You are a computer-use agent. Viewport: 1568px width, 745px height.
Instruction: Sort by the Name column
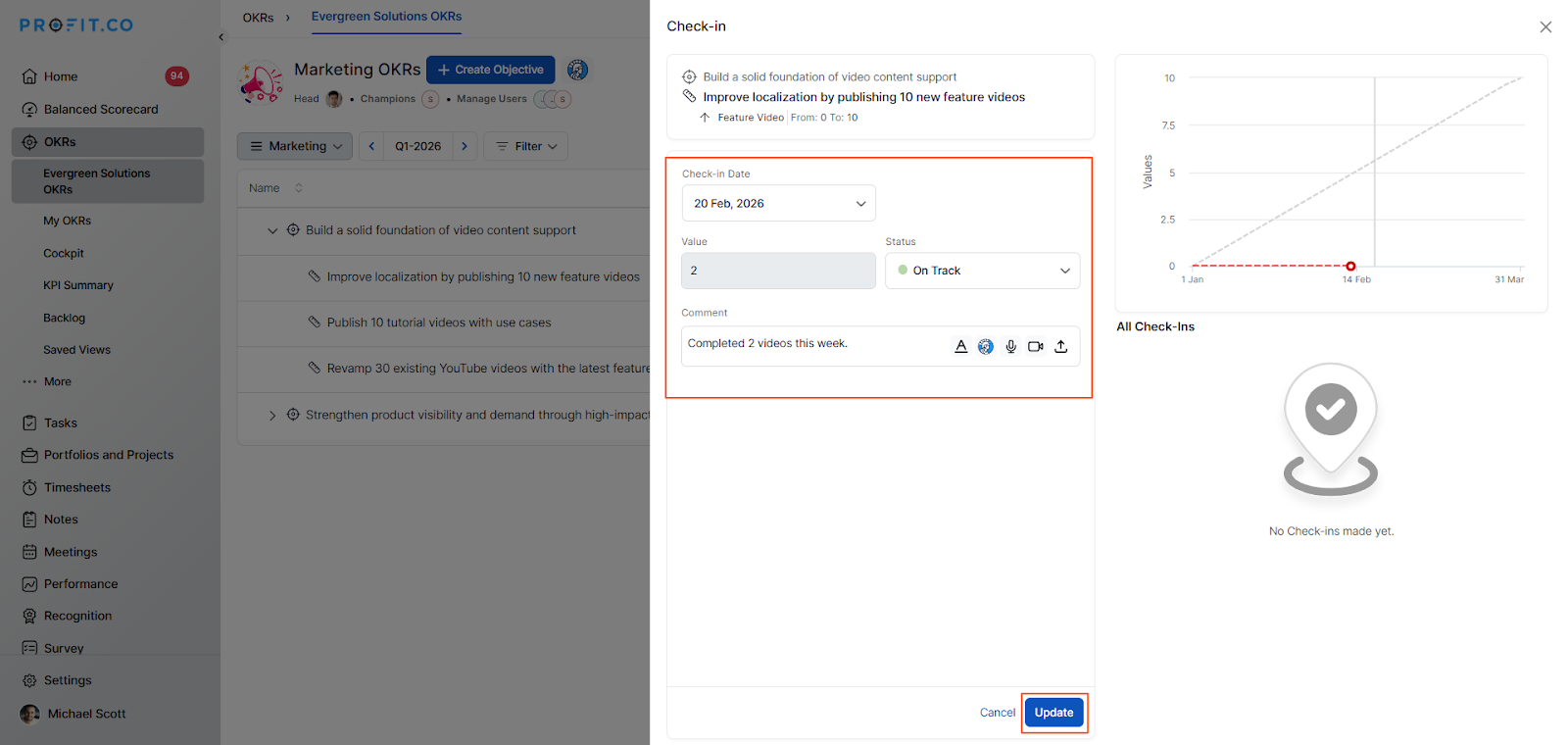coord(275,188)
